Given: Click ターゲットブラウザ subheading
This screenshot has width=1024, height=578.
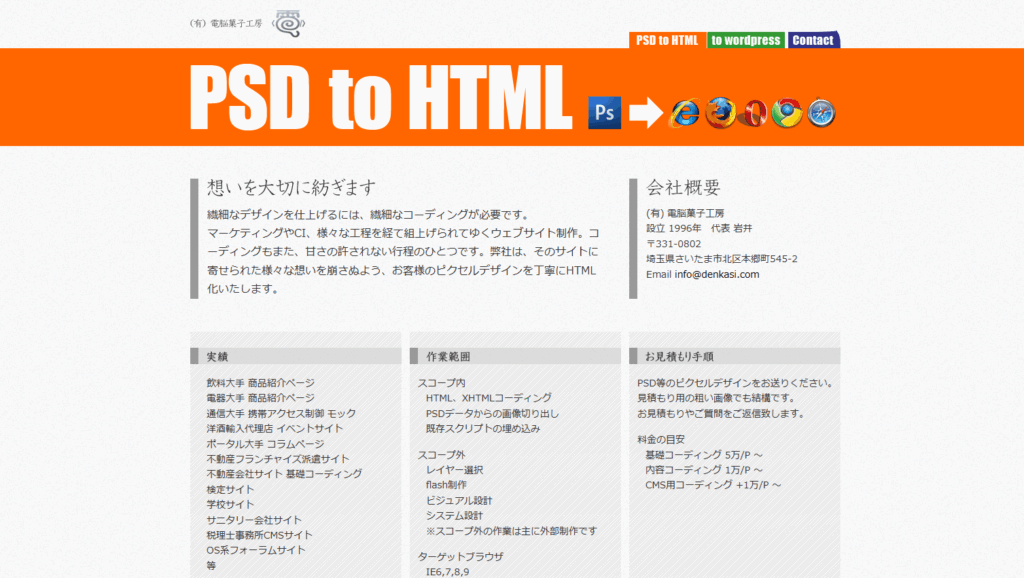Looking at the screenshot, I should (461, 556).
